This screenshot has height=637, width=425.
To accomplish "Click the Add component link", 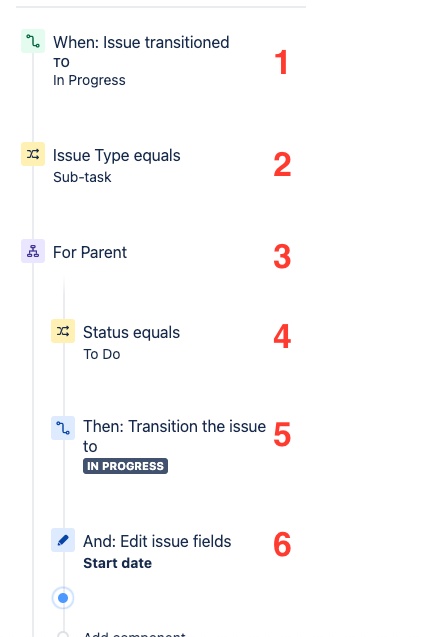I will (x=134, y=634).
